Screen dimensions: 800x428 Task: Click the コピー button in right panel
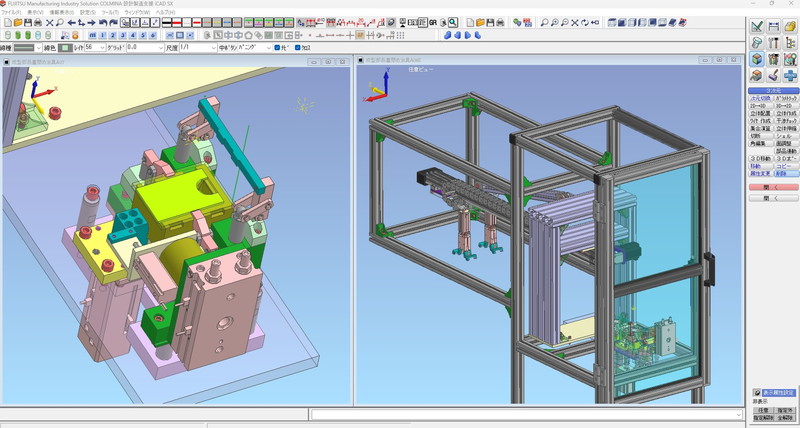(786, 166)
